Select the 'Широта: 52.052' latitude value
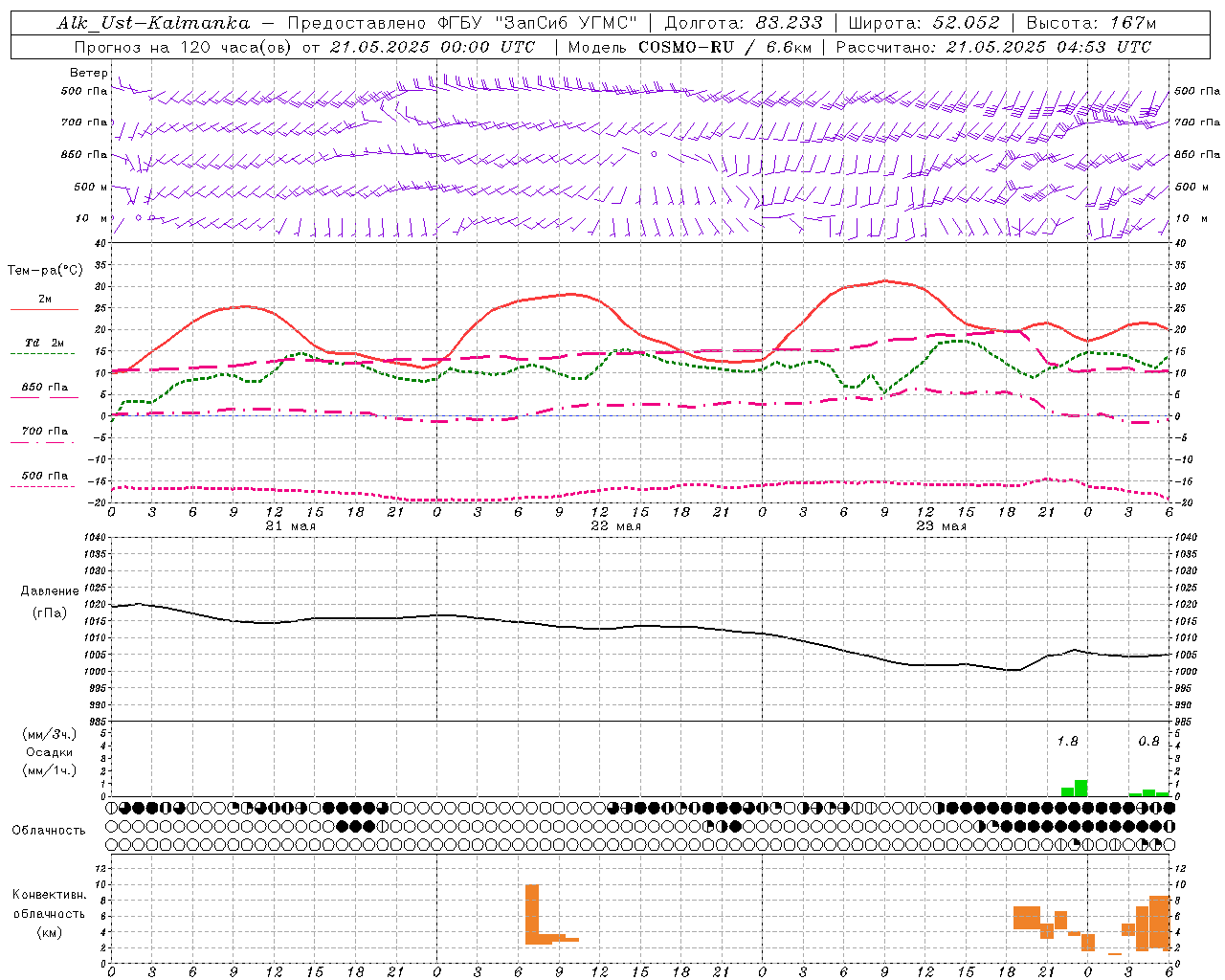 click(x=924, y=23)
